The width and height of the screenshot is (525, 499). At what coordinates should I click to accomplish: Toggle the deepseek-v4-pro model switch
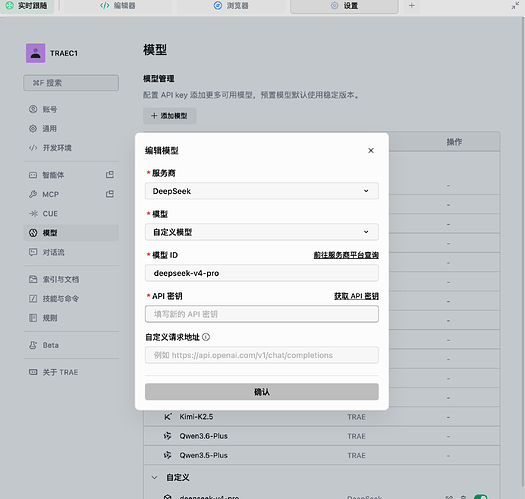(480, 497)
